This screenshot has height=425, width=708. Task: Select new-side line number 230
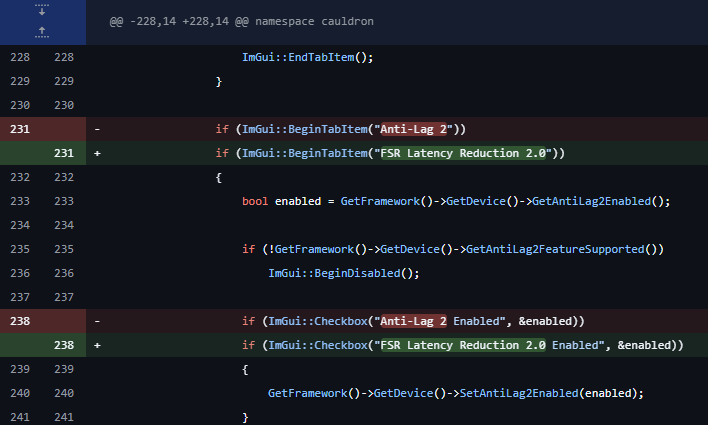(64, 105)
